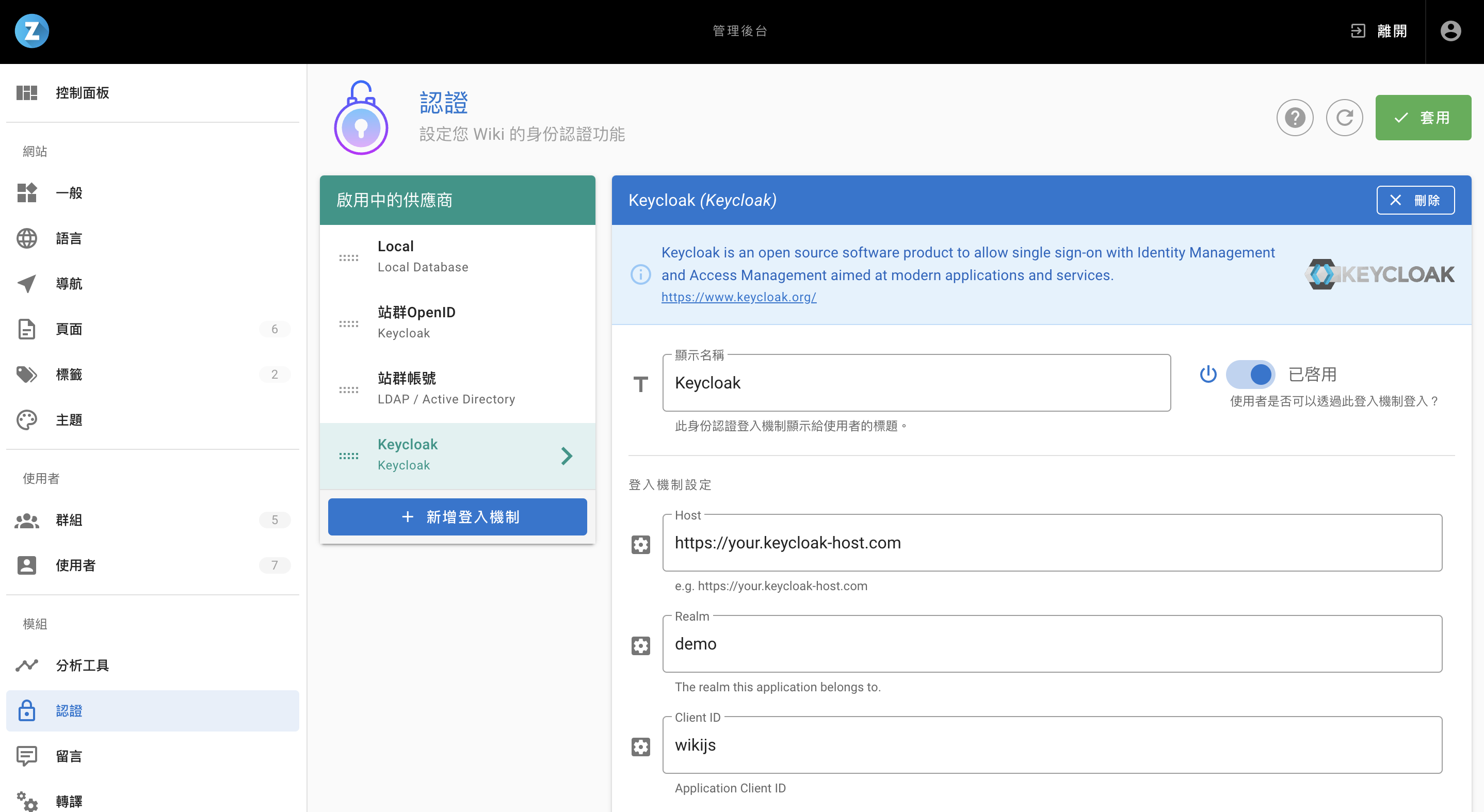This screenshot has height=812, width=1484.
Task: Open the user account avatar menu
Action: (x=1450, y=31)
